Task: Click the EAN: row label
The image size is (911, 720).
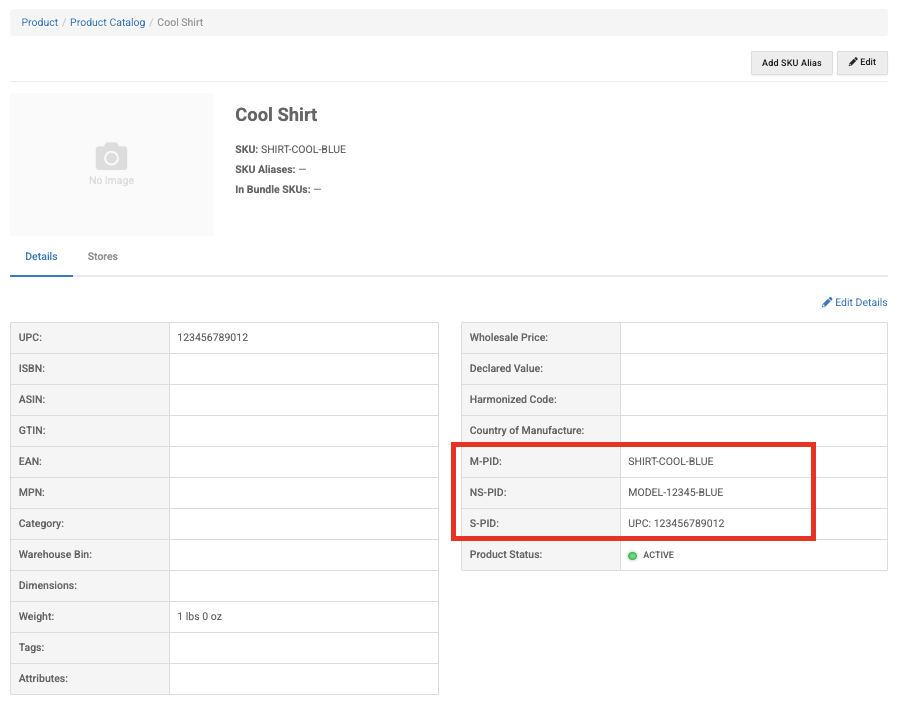Action: [x=30, y=461]
